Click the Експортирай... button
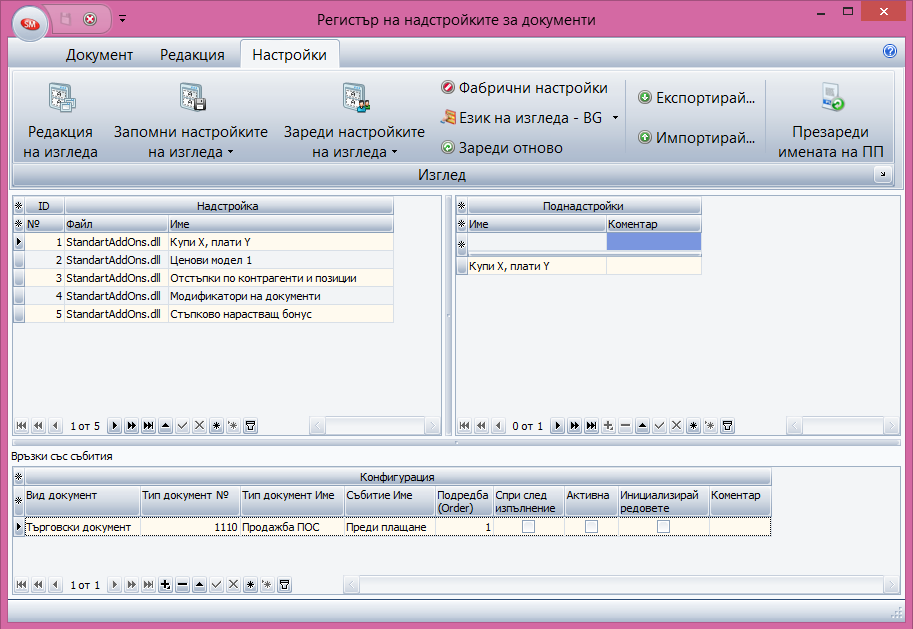Viewport: 913px width, 629px height. [x=697, y=98]
